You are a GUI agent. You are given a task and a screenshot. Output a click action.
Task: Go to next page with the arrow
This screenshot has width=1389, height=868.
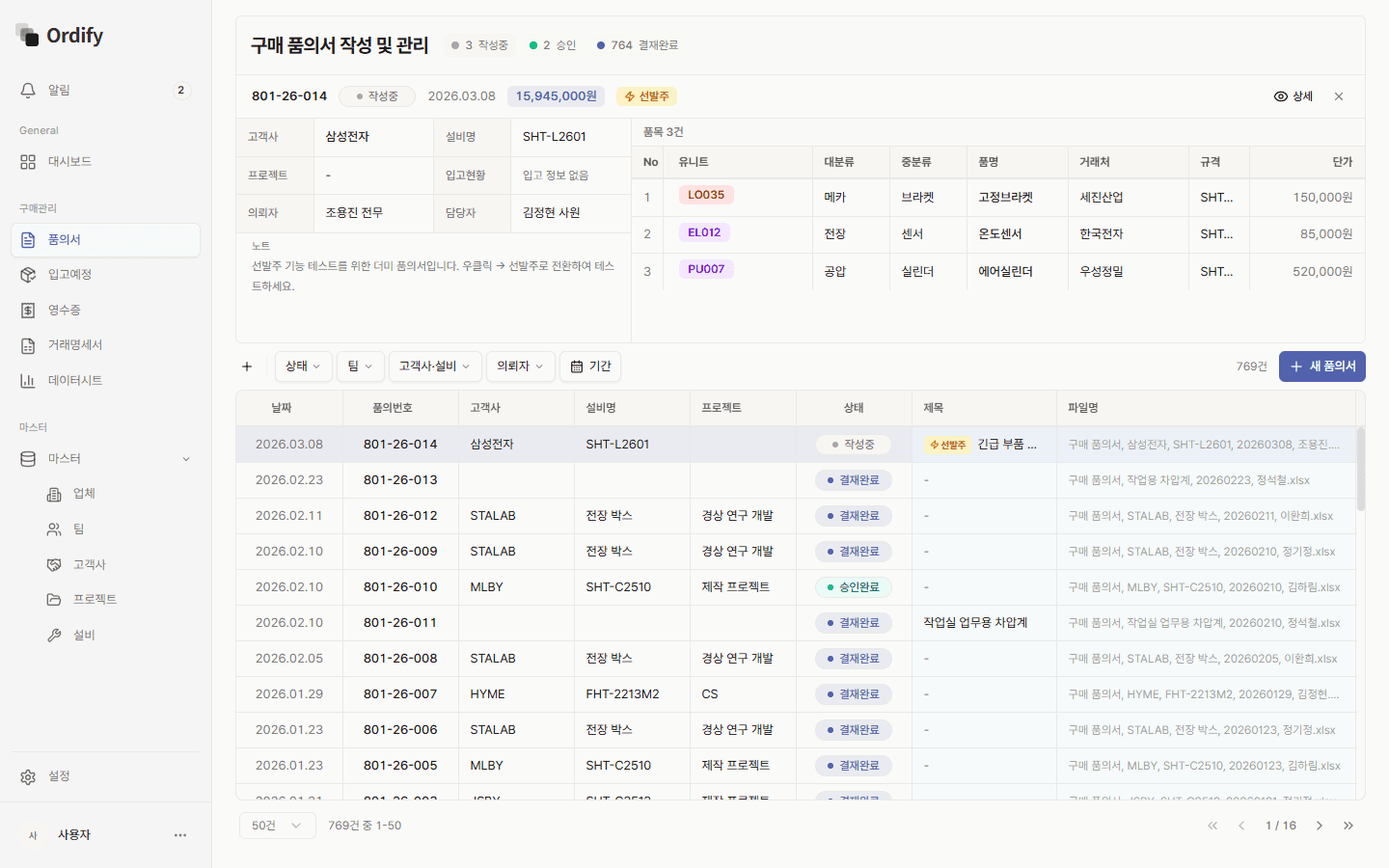tap(1320, 826)
